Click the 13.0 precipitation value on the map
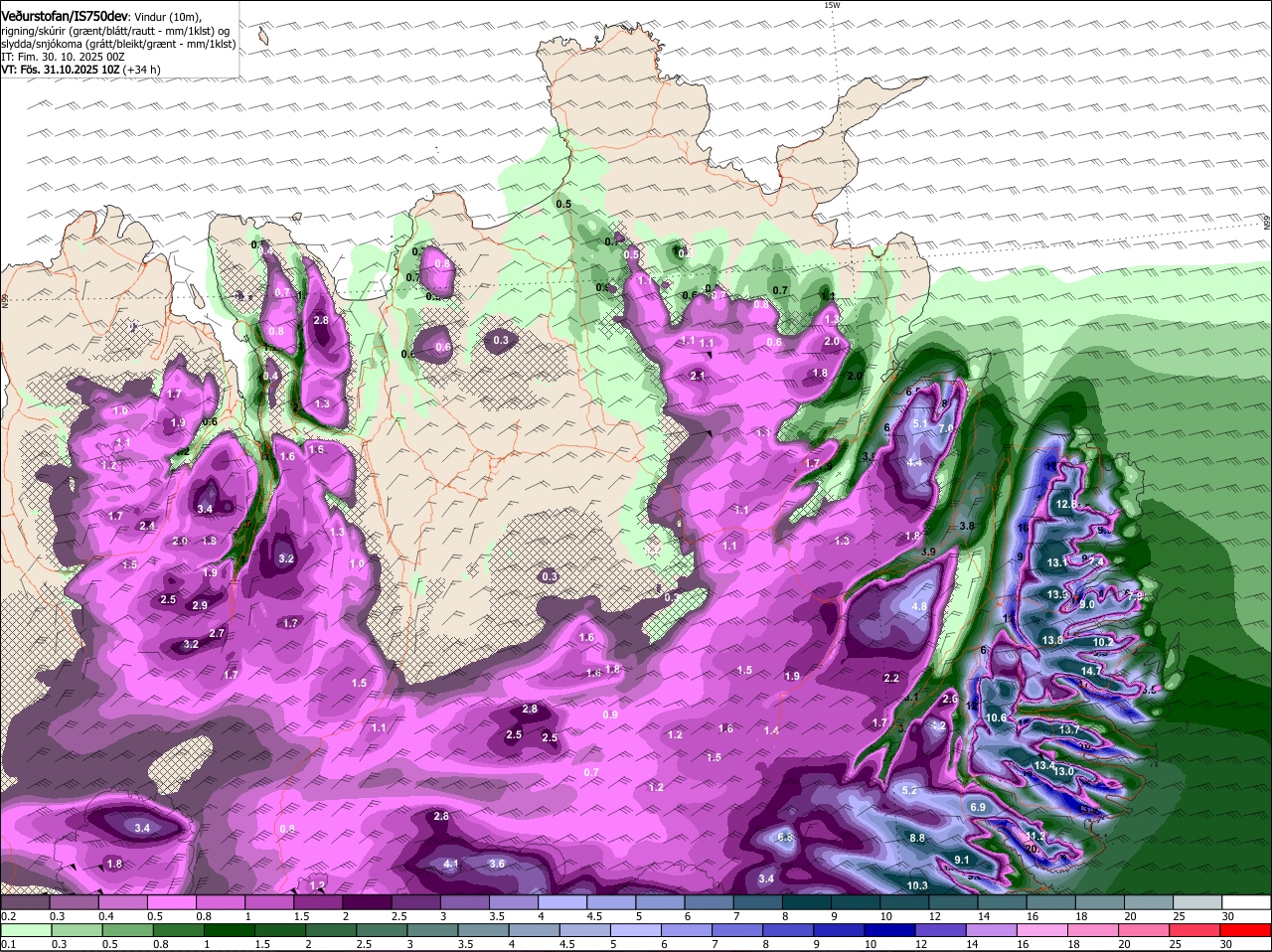The image size is (1272, 952). tap(1063, 772)
